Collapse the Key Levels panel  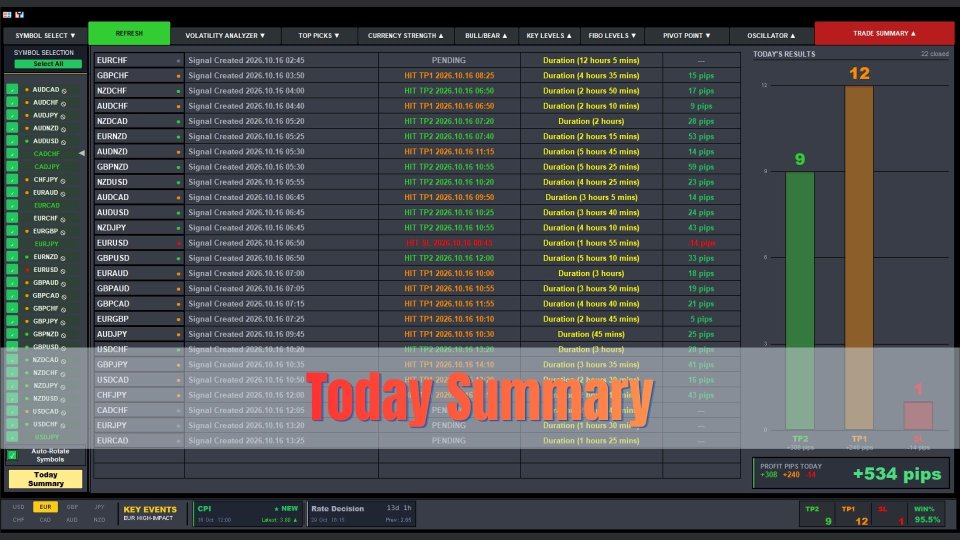point(549,36)
